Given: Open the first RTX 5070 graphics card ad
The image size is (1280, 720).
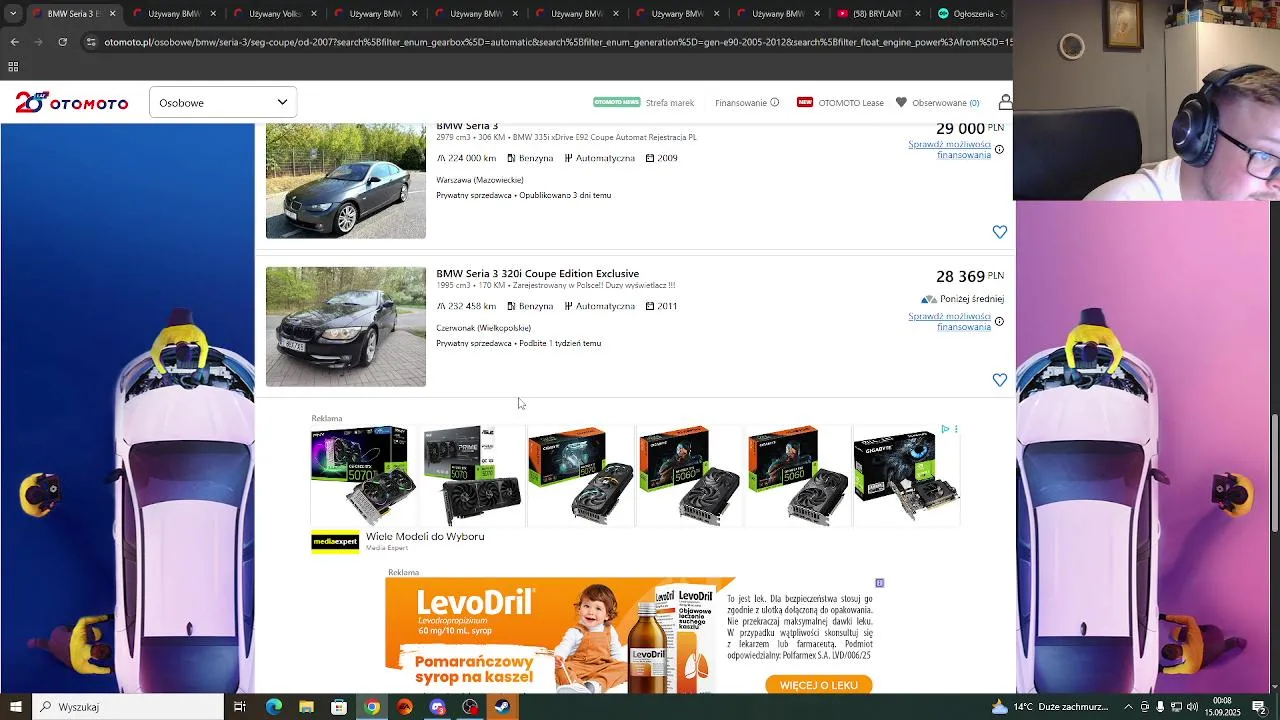Looking at the screenshot, I should point(364,476).
